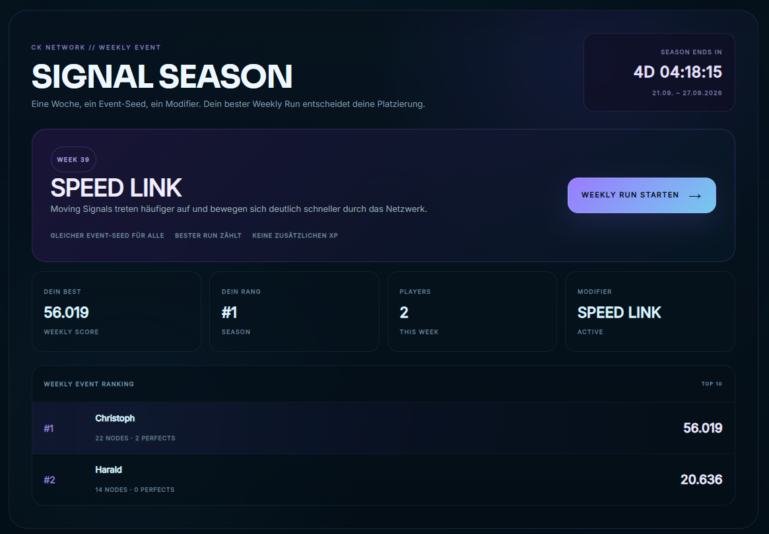Click the arrow icon on Weekly Run Starten

tap(695, 196)
